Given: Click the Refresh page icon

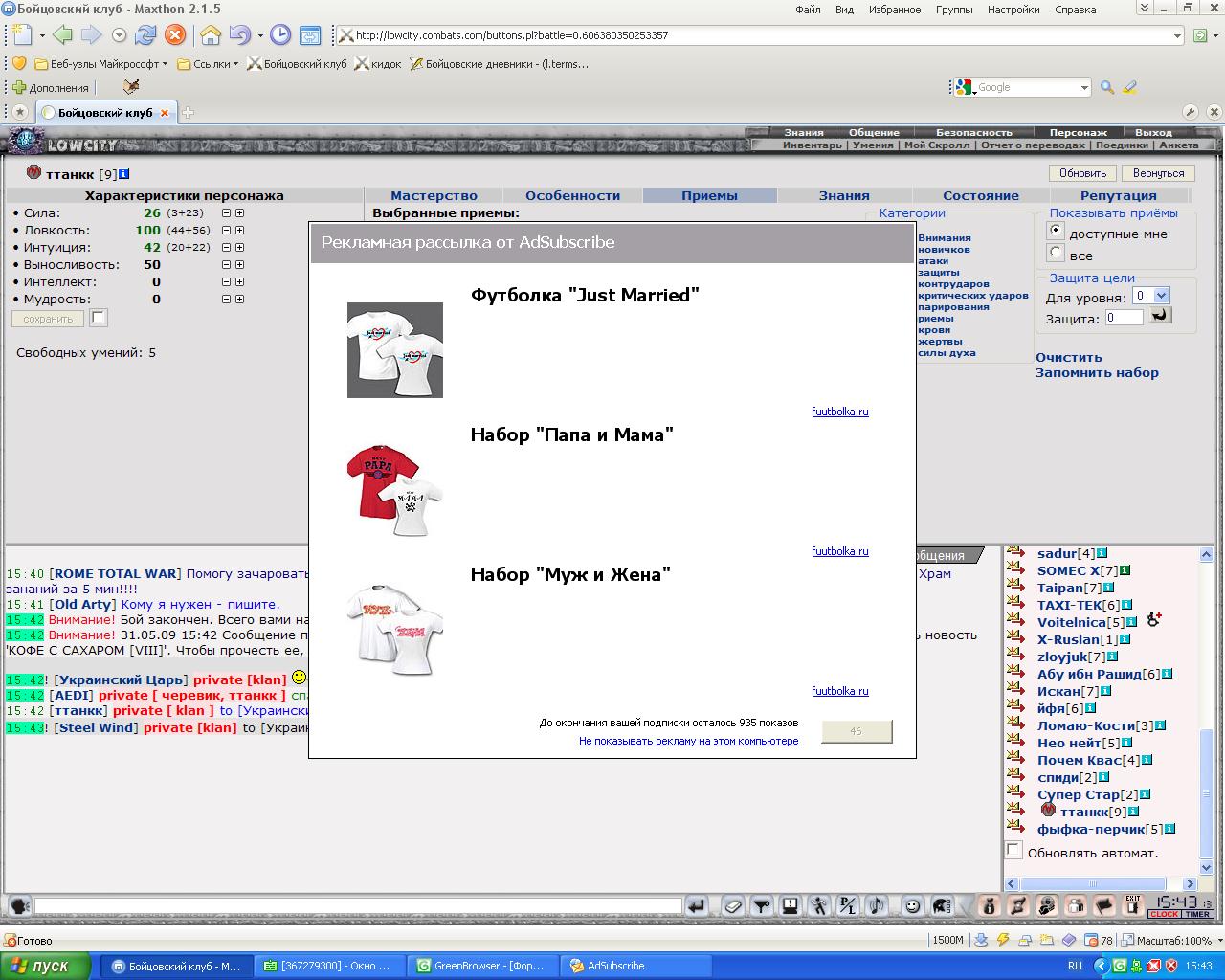Looking at the screenshot, I should [x=145, y=35].
